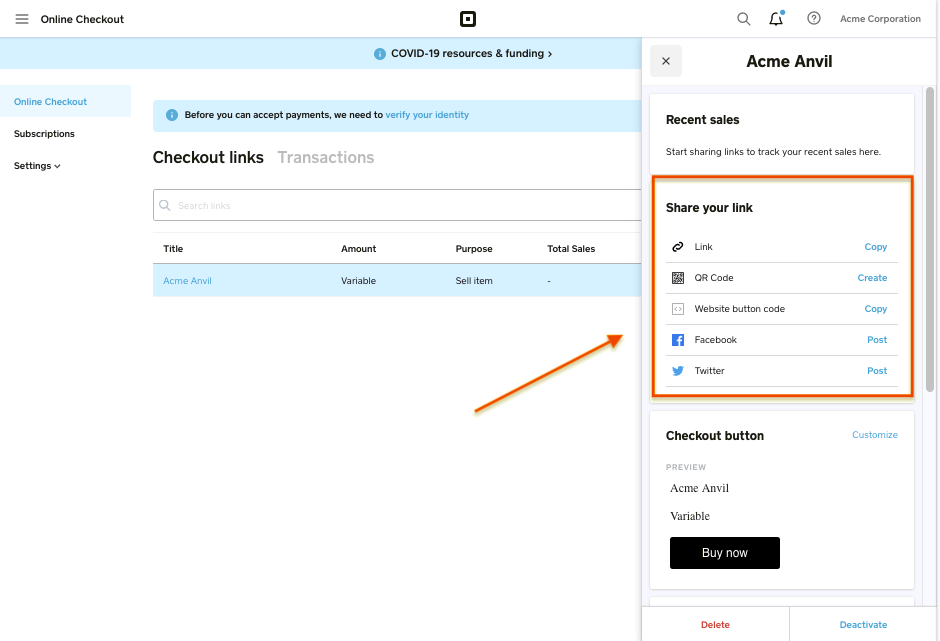Sort by the Amount column header

coord(358,249)
